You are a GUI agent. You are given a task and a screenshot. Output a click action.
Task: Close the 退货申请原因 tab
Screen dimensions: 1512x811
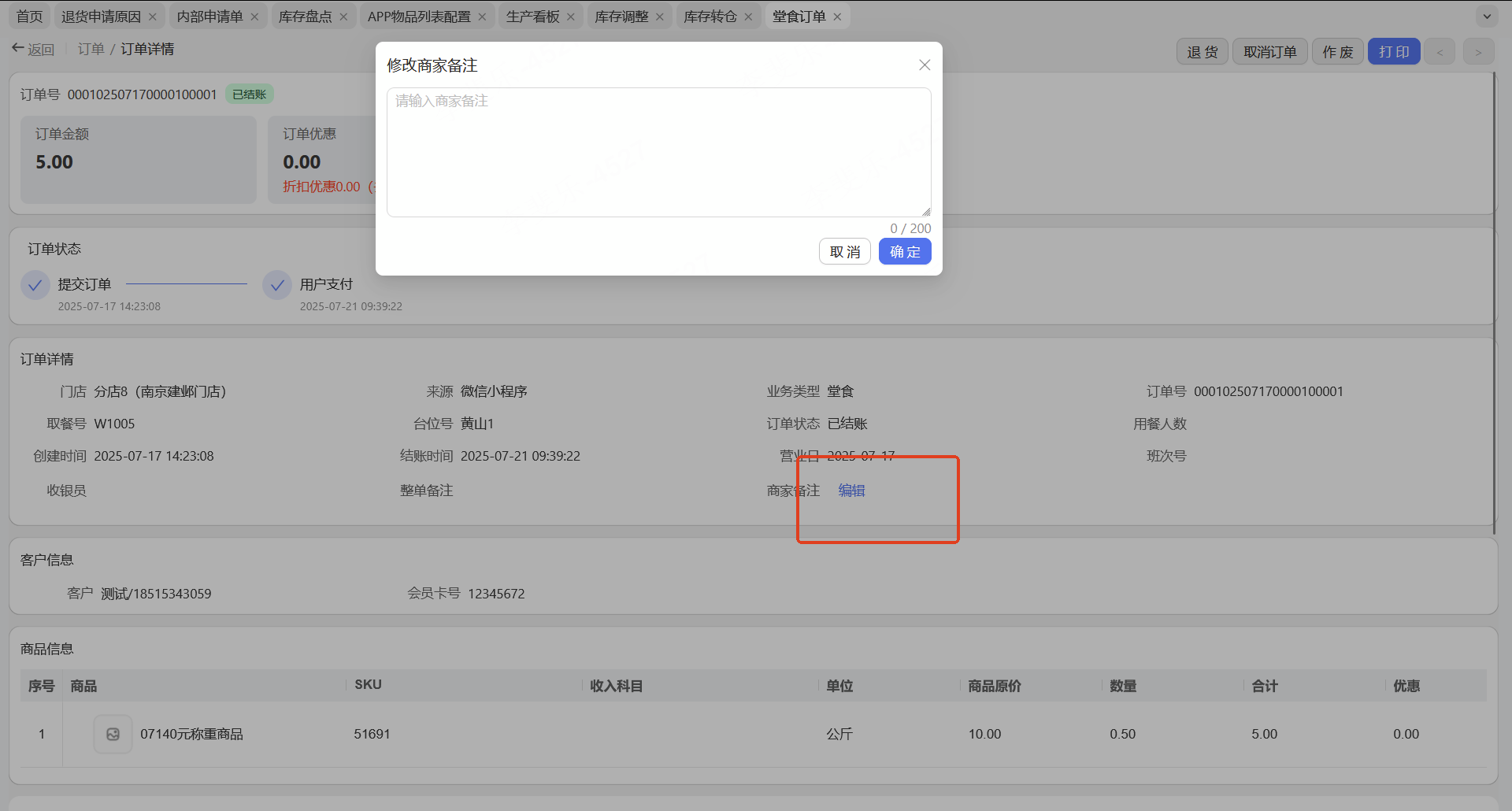point(153,17)
